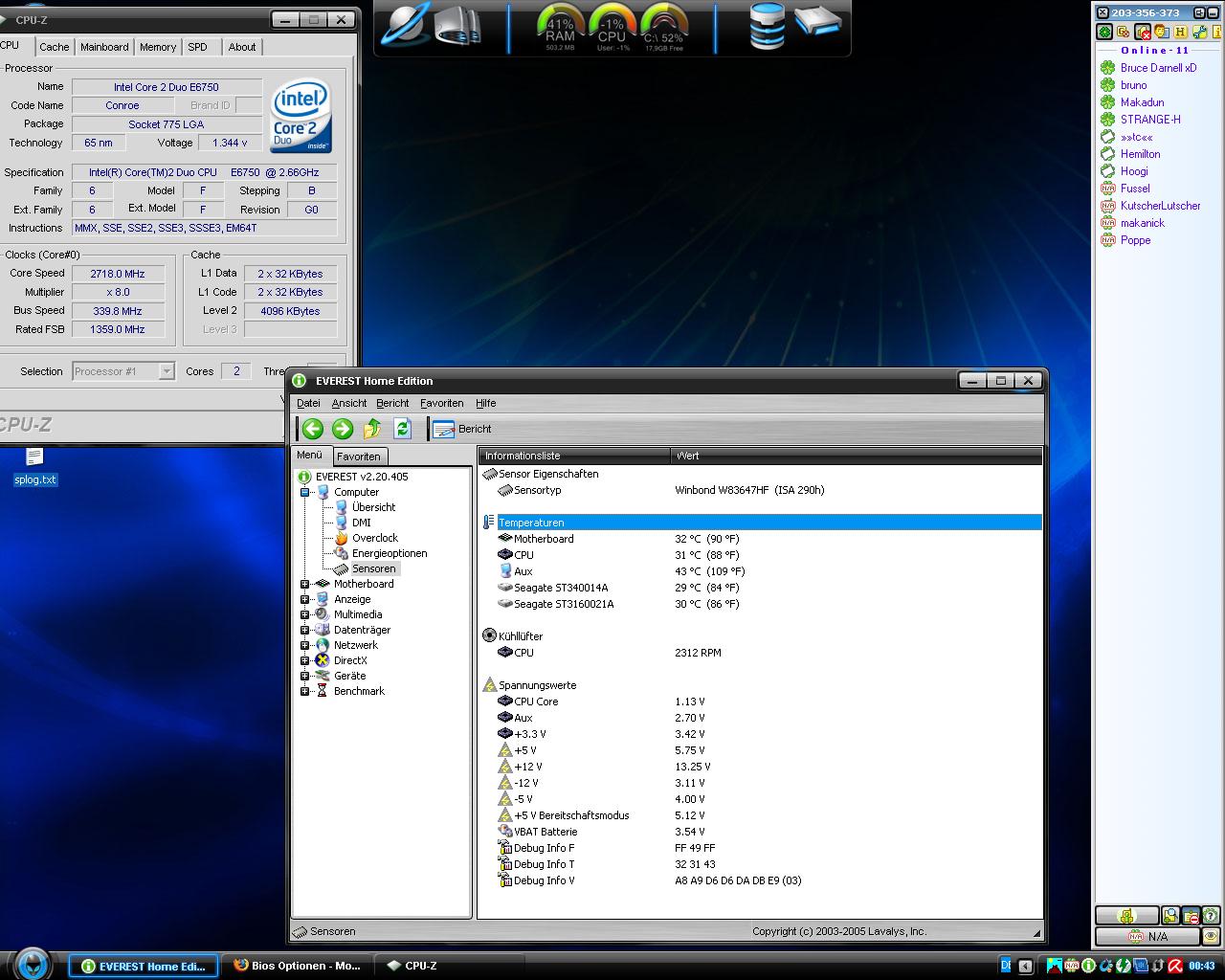Expand the Multimedia tree node

coord(305,614)
